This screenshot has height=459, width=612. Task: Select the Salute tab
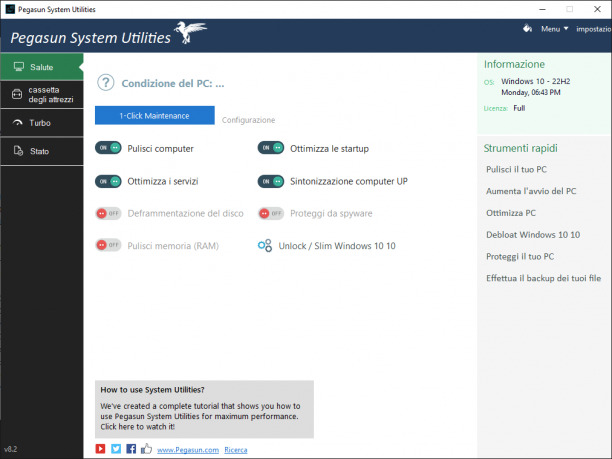click(42, 67)
